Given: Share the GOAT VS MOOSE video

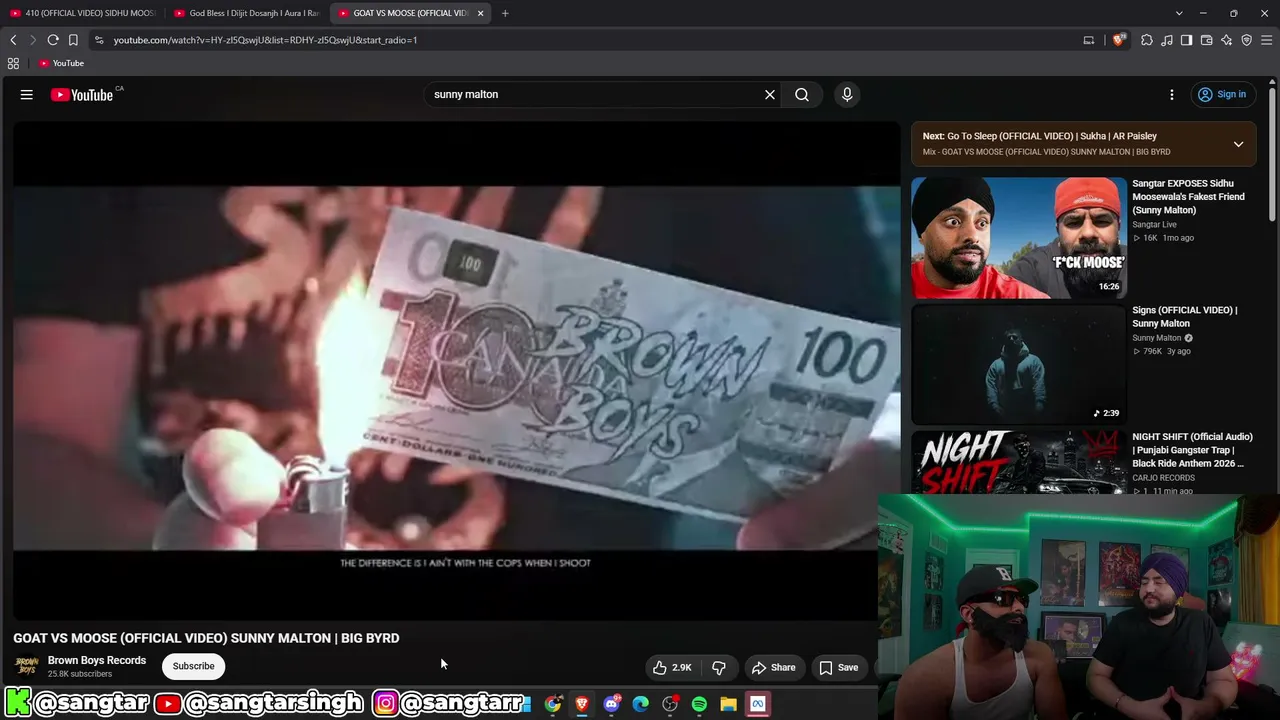Looking at the screenshot, I should coord(774,667).
